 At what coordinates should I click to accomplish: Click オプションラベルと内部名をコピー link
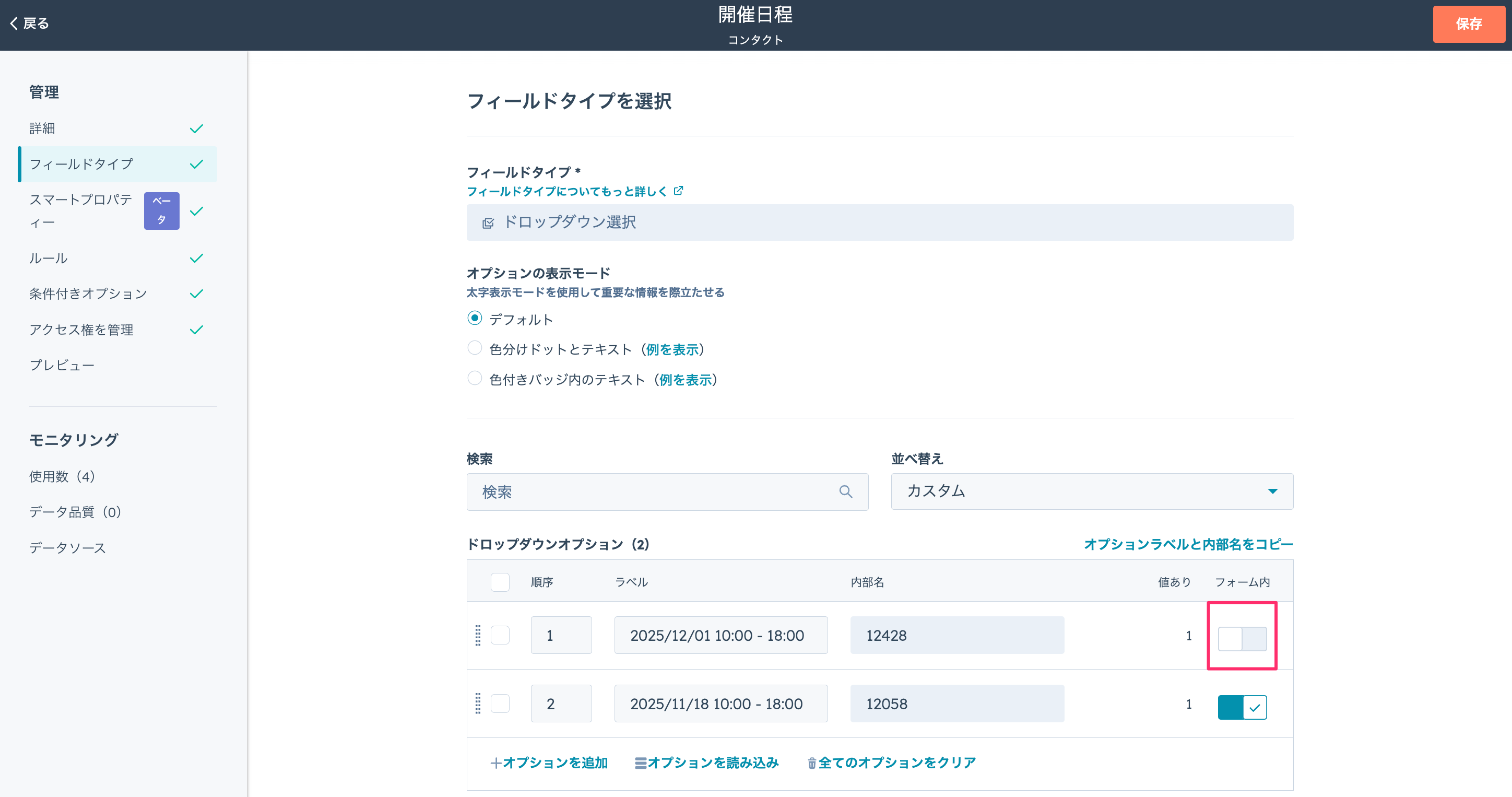coord(1189,544)
